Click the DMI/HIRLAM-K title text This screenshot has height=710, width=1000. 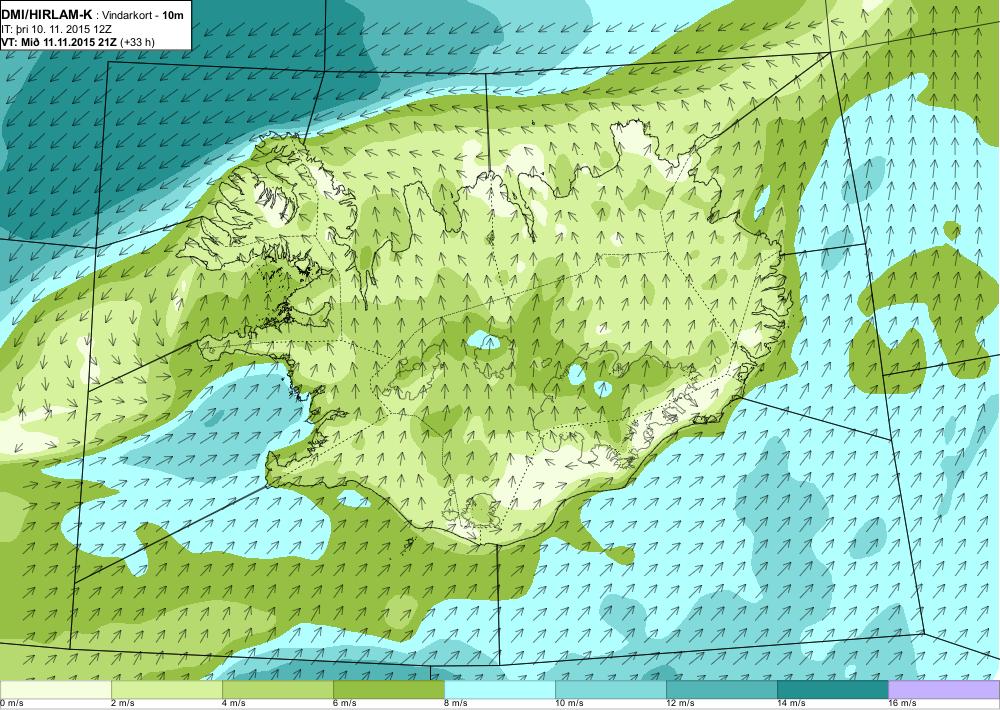[46, 15]
